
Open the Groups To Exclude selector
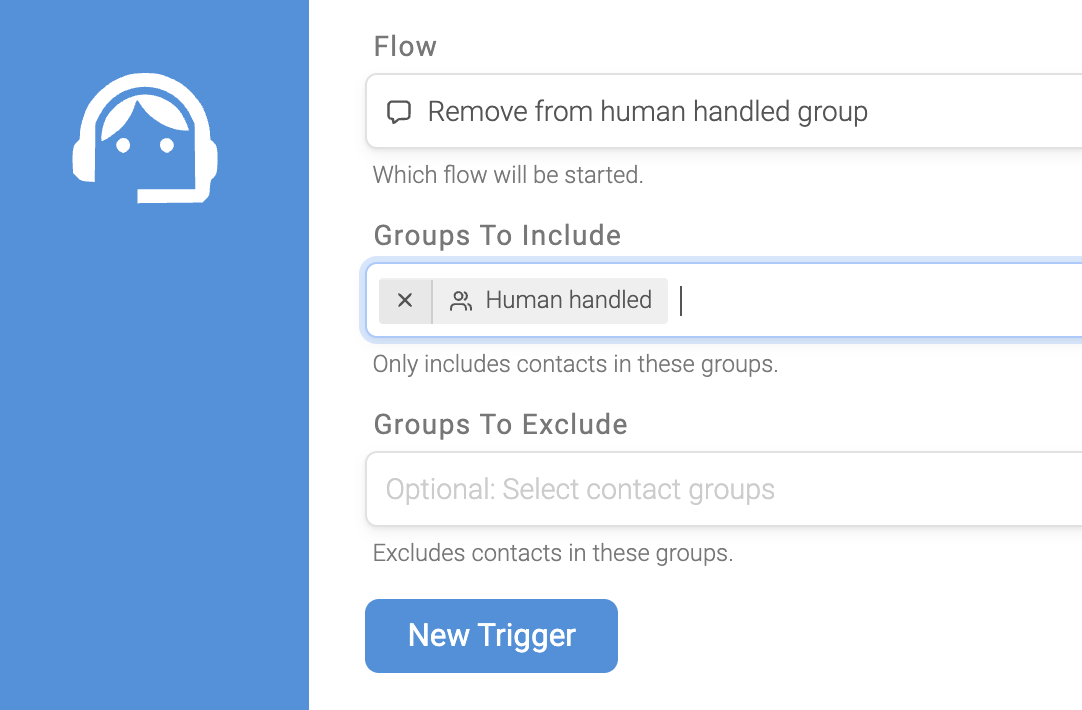tap(724, 489)
